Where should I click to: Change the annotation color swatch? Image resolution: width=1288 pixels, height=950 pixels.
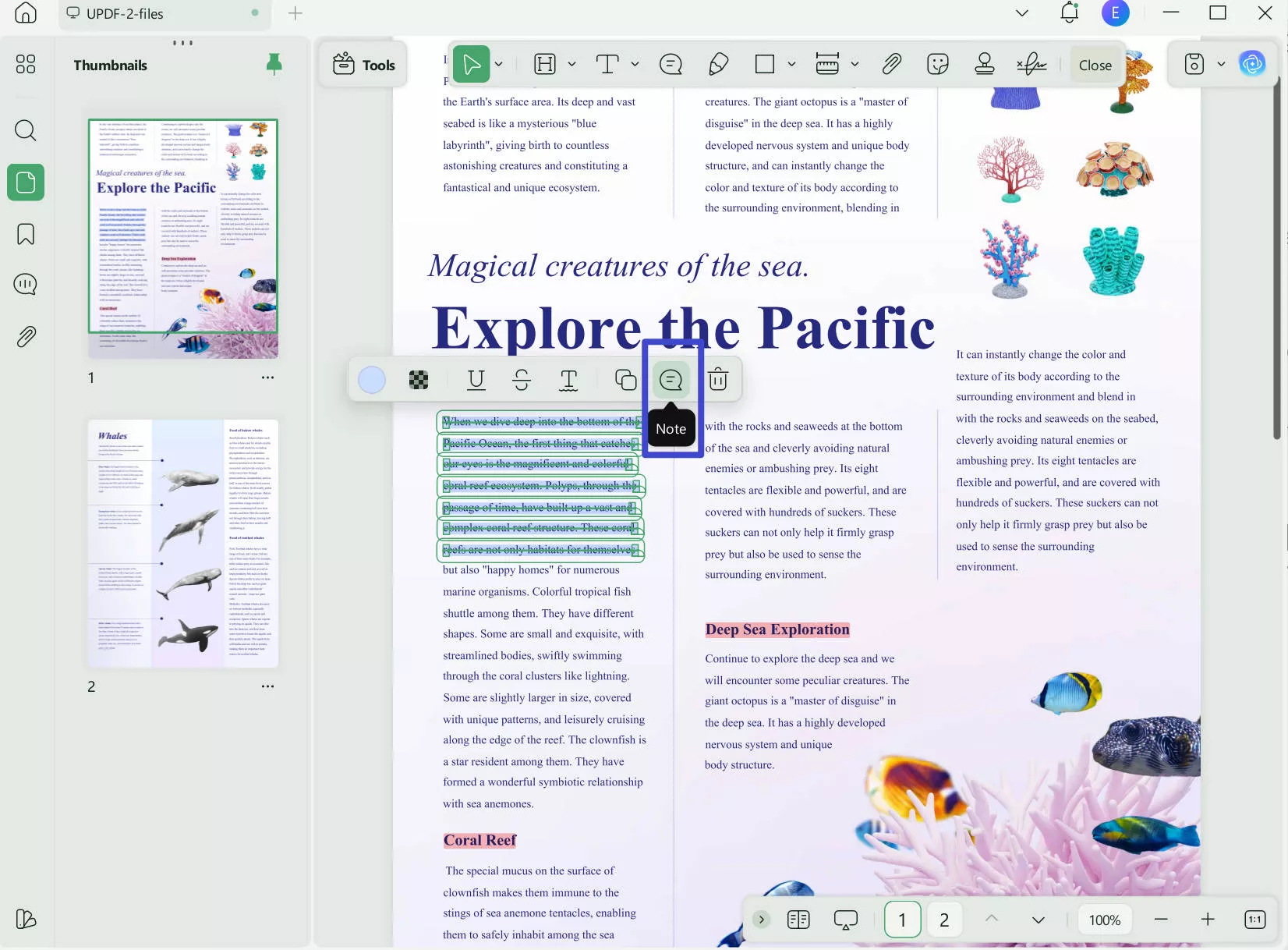[x=371, y=380]
